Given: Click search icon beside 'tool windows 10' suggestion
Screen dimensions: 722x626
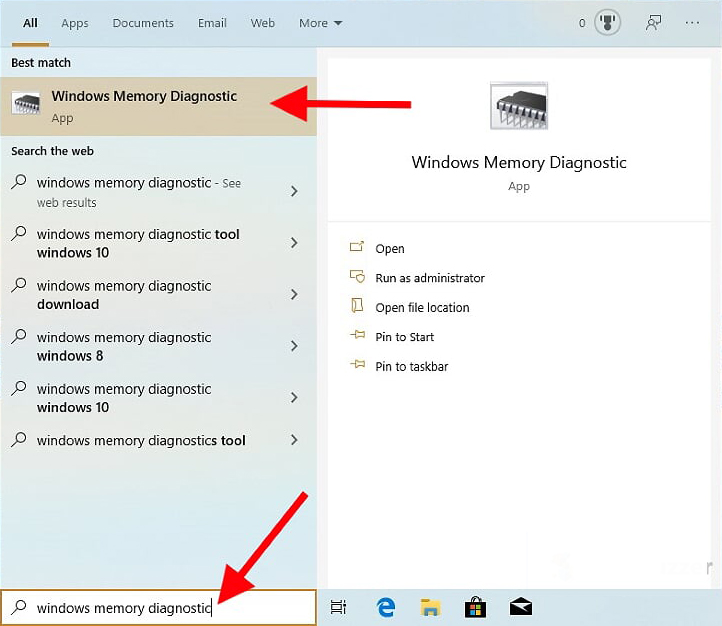Looking at the screenshot, I should tap(19, 233).
